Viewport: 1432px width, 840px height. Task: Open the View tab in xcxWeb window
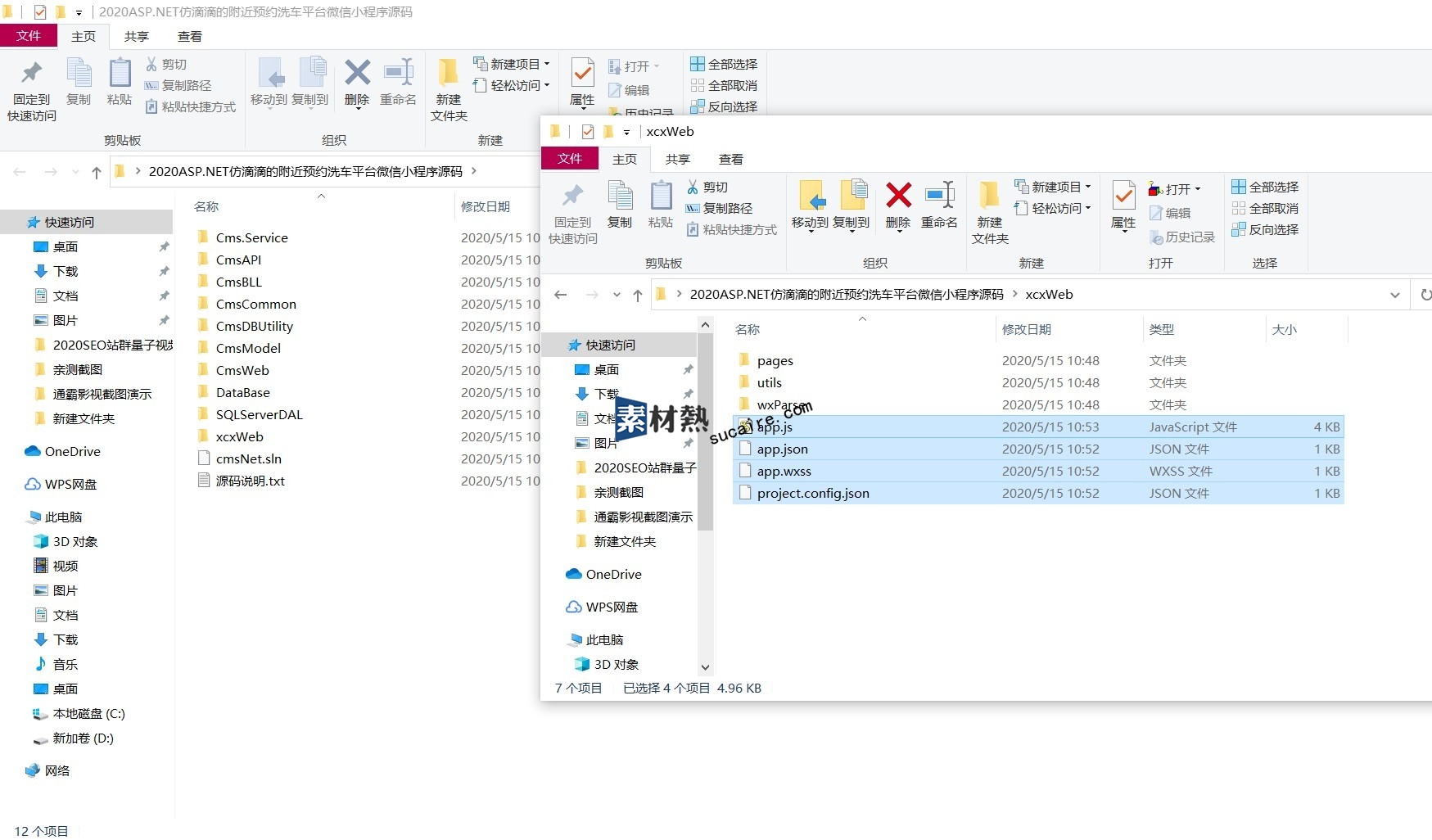click(x=730, y=159)
